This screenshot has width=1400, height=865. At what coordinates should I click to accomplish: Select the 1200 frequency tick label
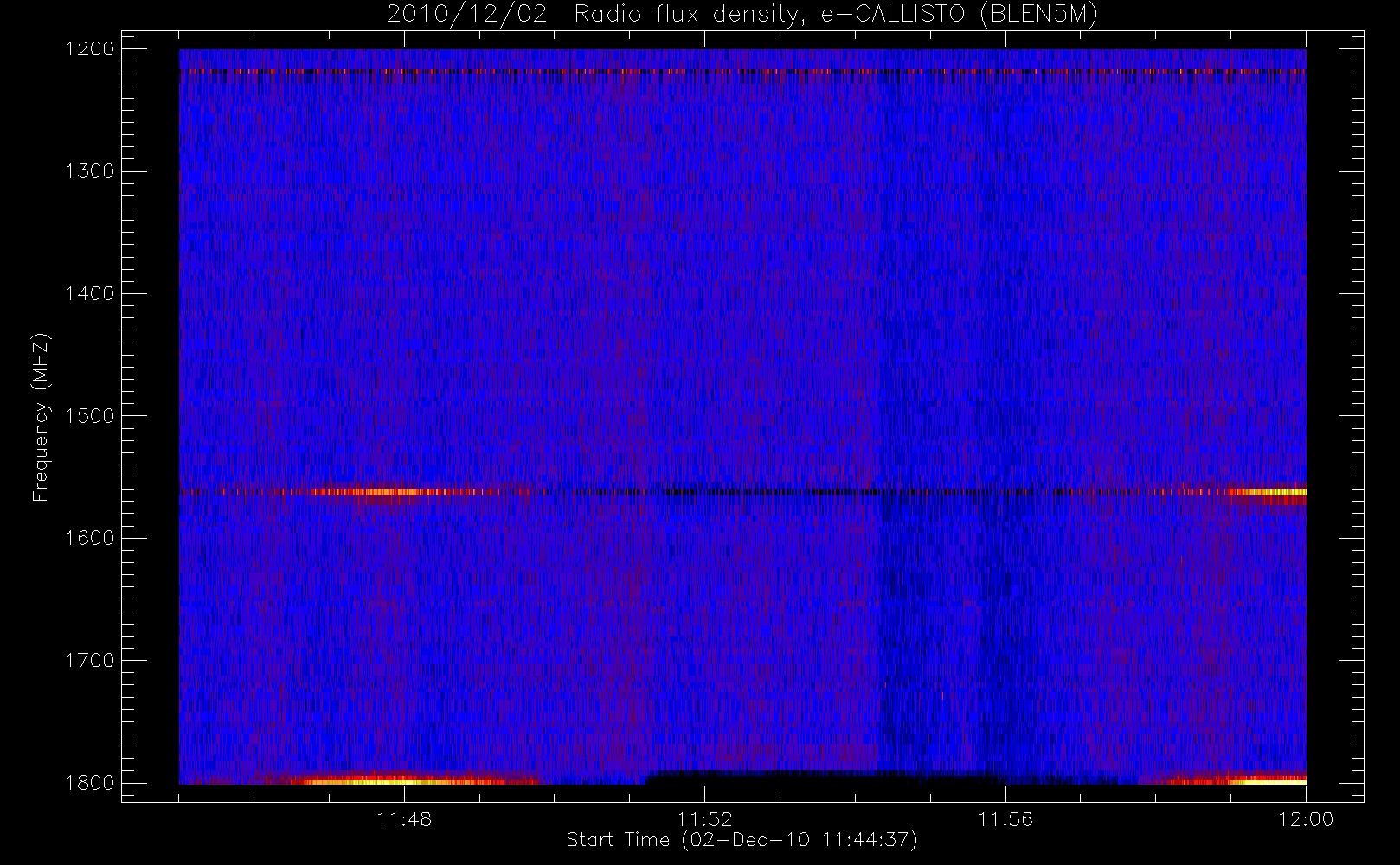(x=90, y=49)
